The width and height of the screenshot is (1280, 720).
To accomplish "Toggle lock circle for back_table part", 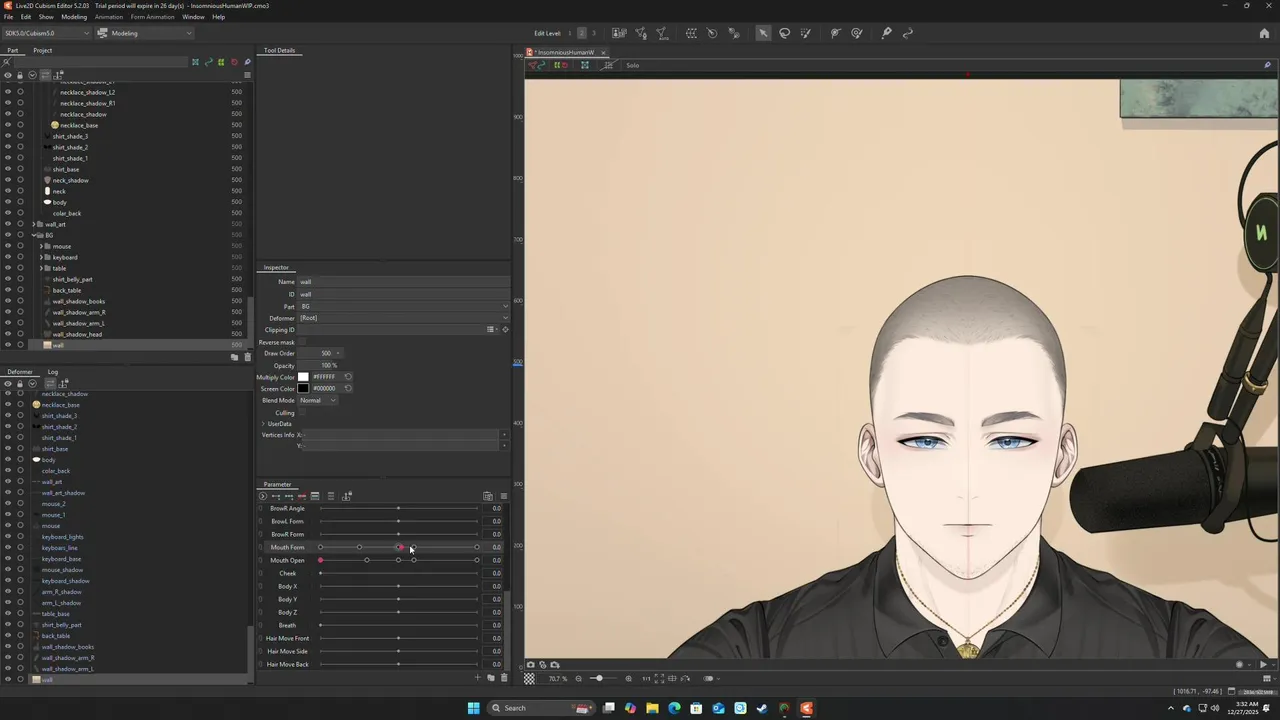I will [x=20, y=290].
